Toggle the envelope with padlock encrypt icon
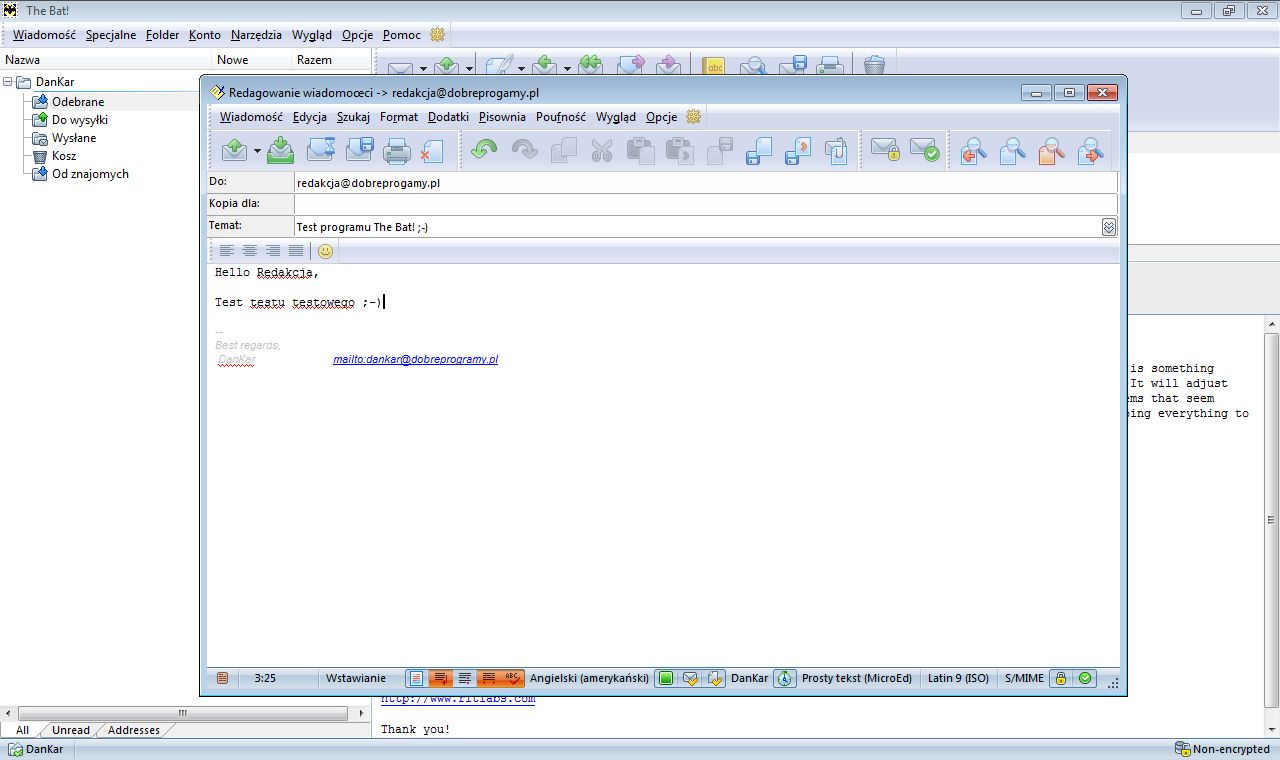Image resolution: width=1280 pixels, height=760 pixels. 886,151
